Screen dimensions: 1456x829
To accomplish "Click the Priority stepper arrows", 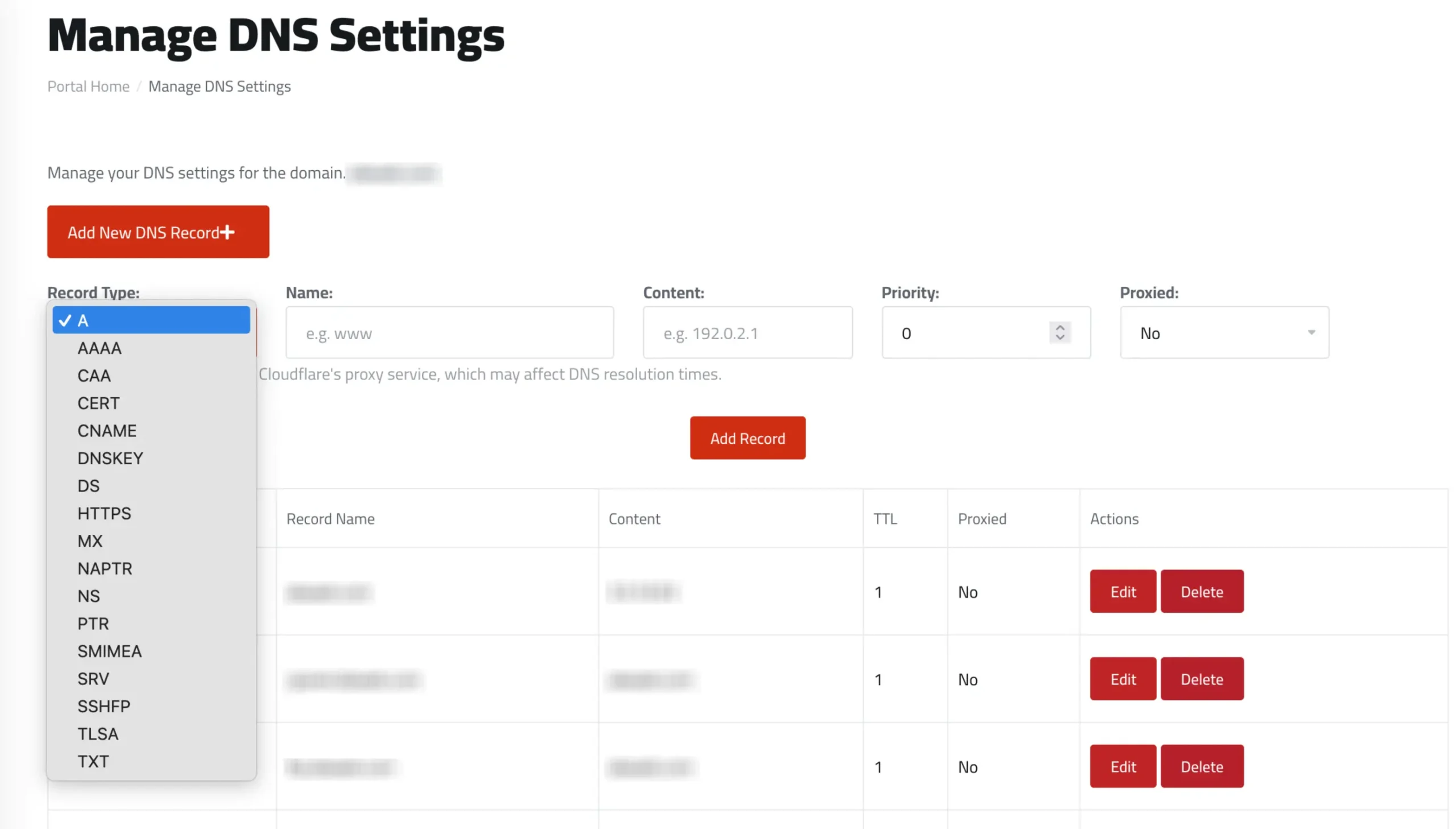I will (1060, 332).
